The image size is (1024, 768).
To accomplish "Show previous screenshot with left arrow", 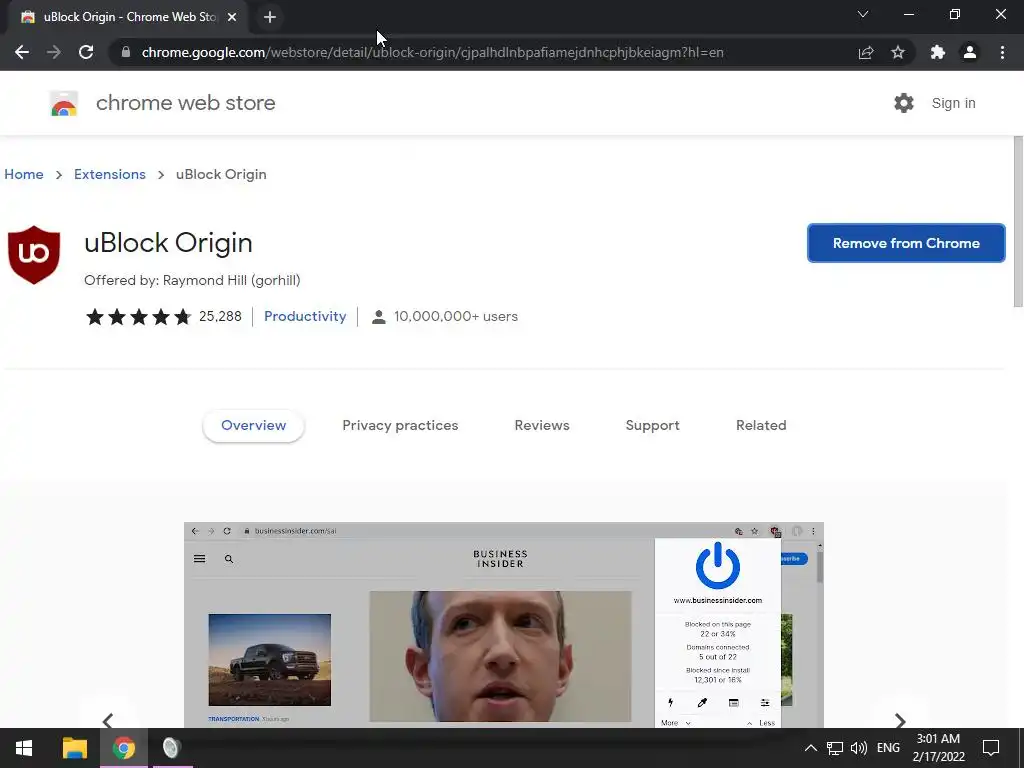I will [108, 720].
